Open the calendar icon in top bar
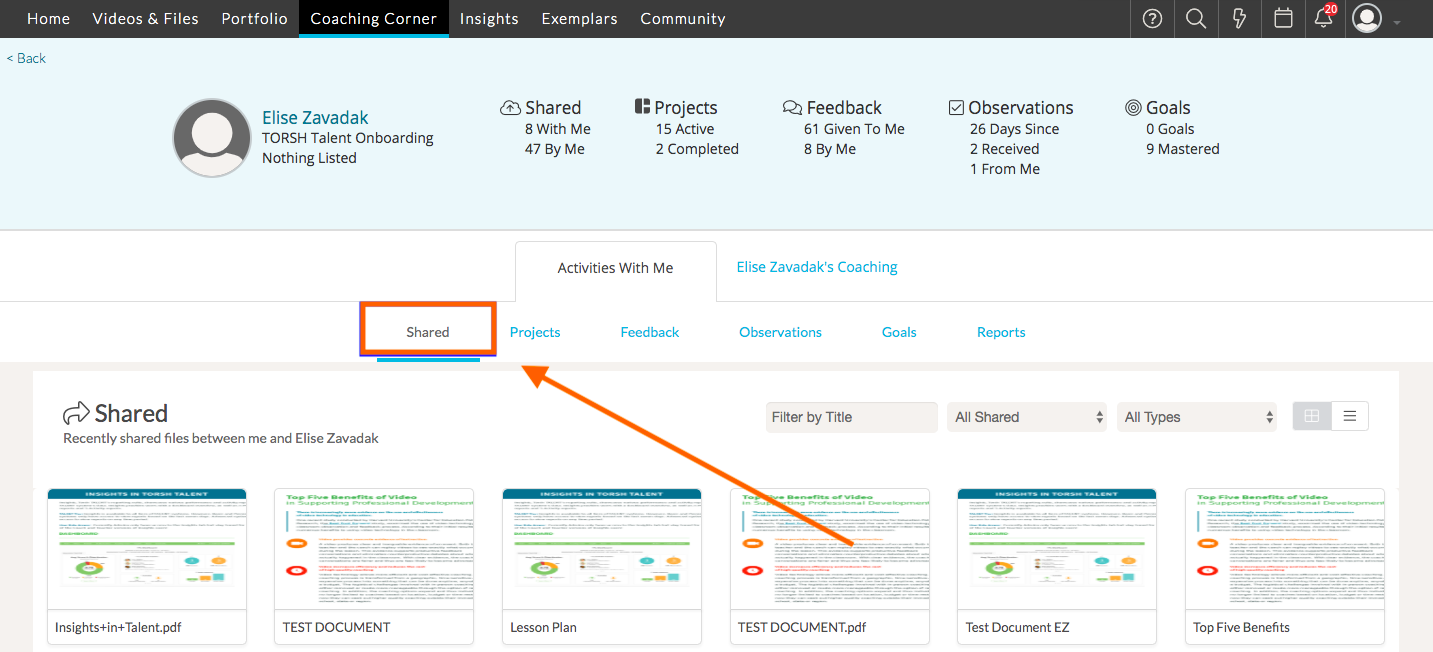The height and width of the screenshot is (652, 1433). [x=1283, y=19]
